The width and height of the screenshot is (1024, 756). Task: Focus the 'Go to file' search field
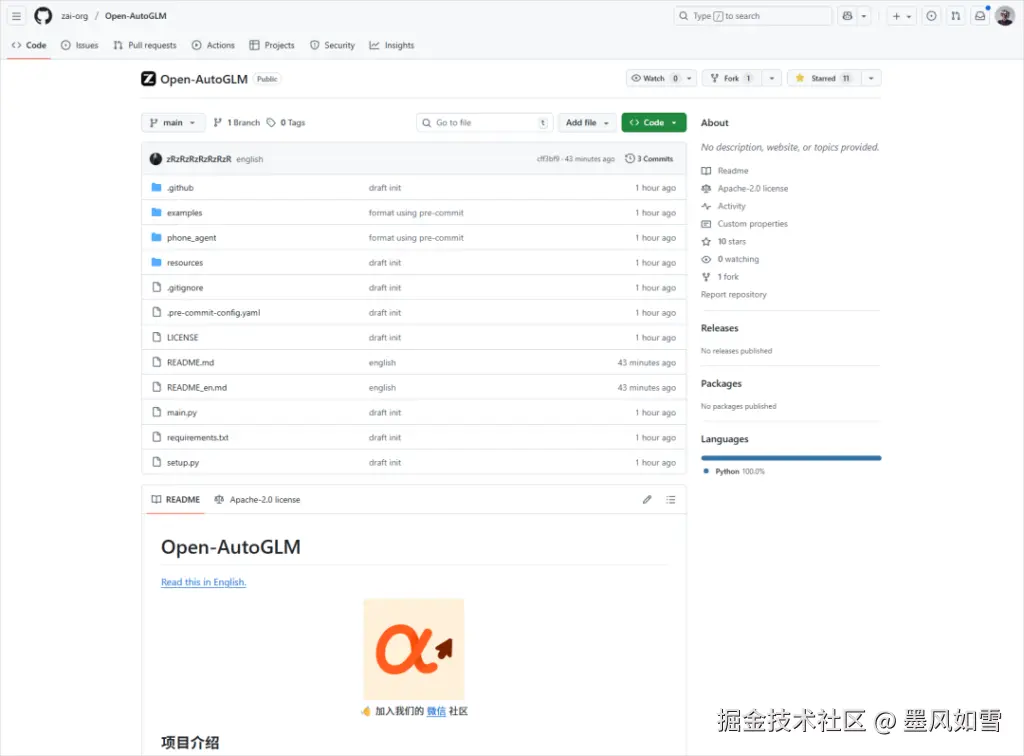[485, 123]
